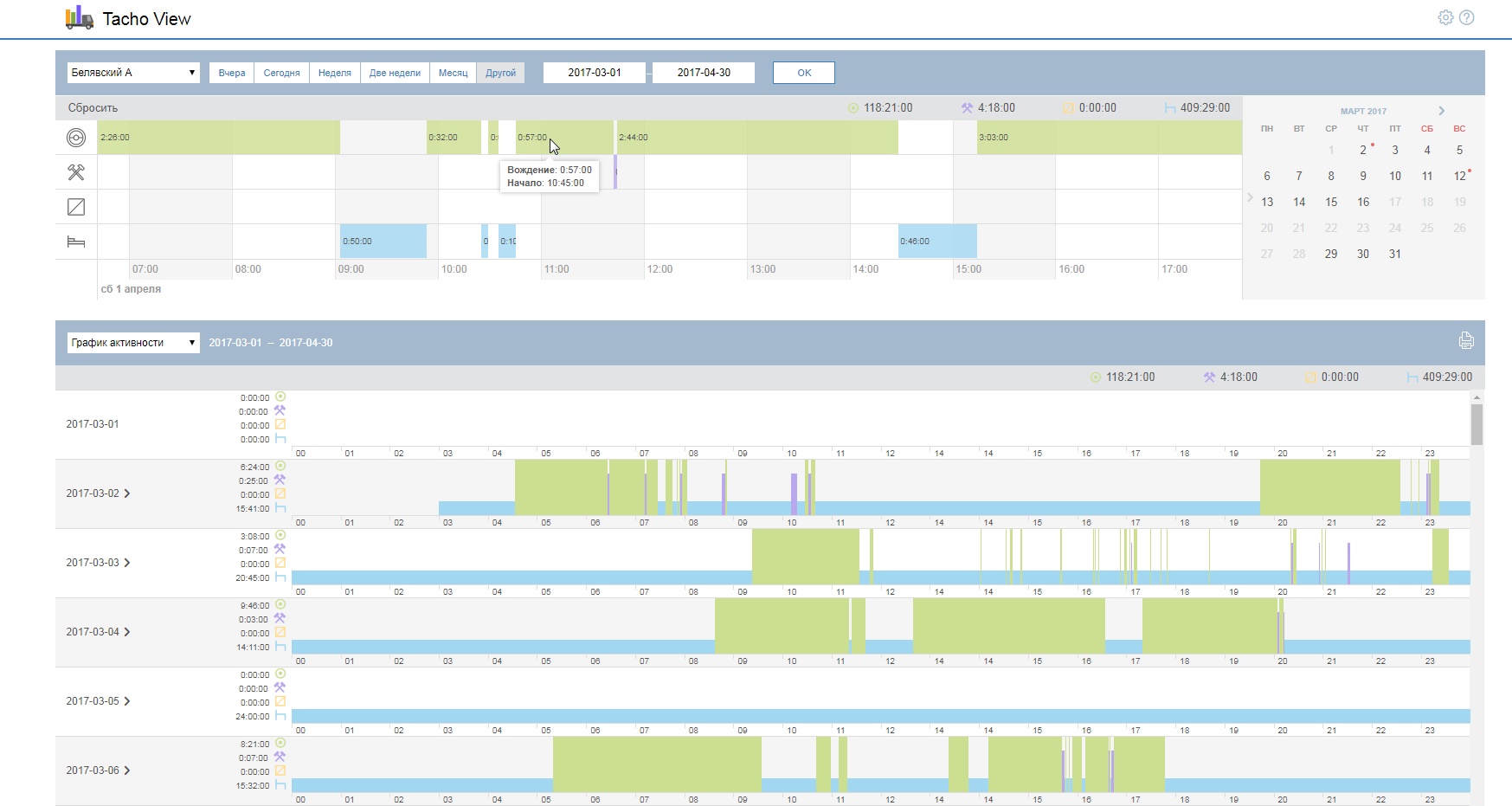Click the start date field 2017-03-01
1512x806 pixels.
point(595,73)
